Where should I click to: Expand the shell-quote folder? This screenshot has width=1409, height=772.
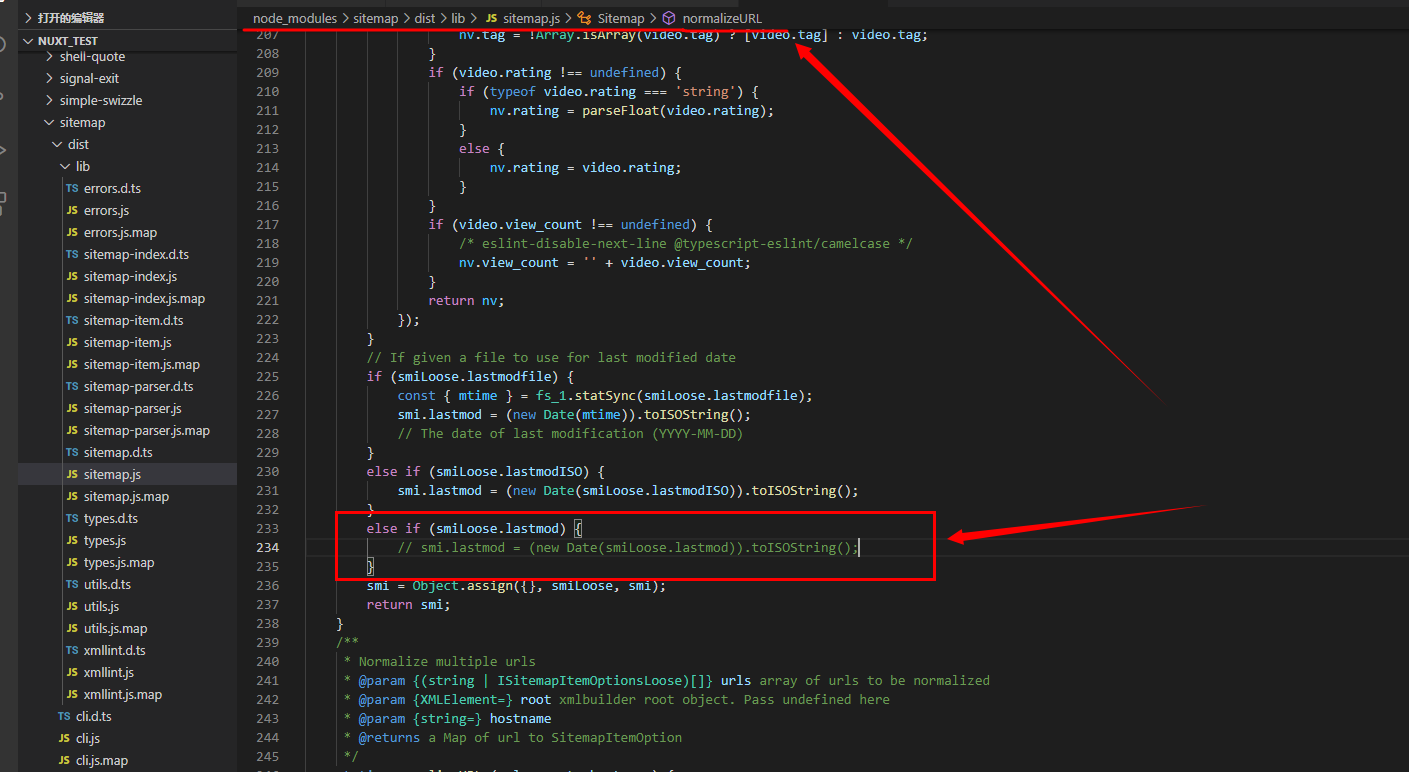tap(50, 57)
